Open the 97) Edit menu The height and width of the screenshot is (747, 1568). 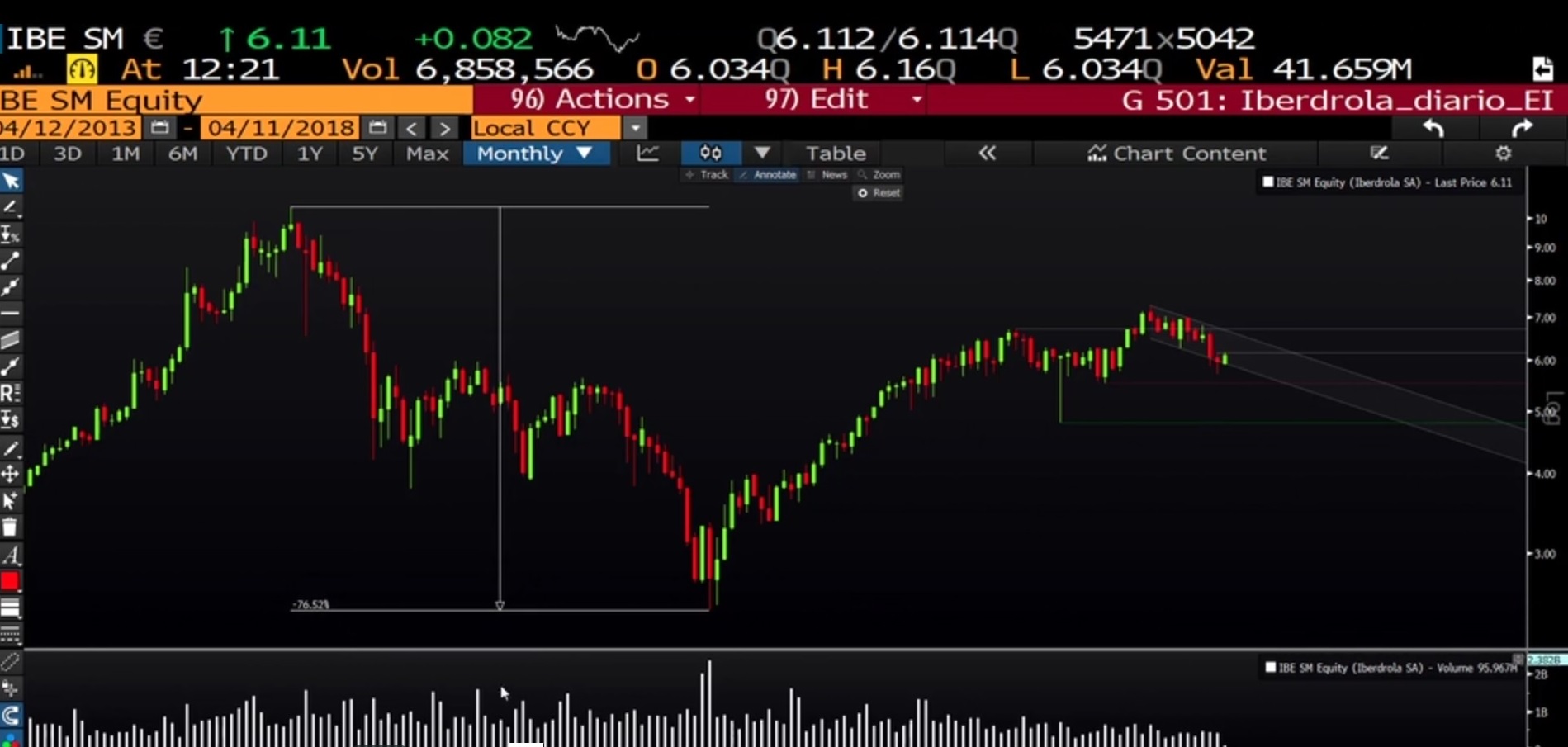click(842, 100)
